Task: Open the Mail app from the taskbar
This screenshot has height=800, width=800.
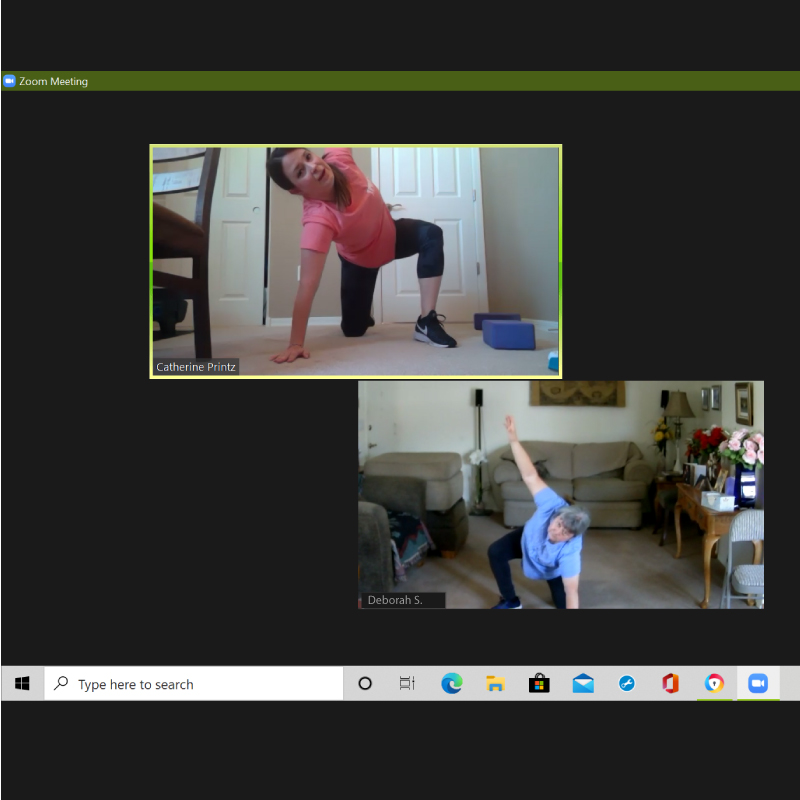Action: 583,683
